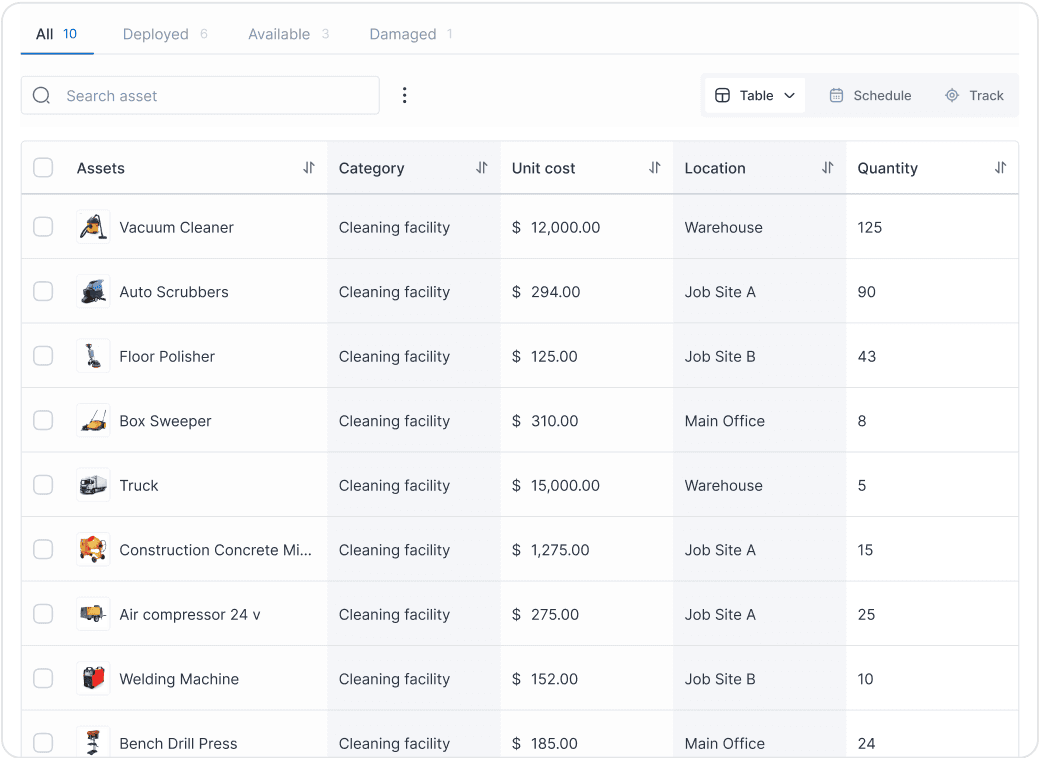The image size is (1039, 758).
Task: Sort by Quantity column arrows
Action: (1001, 168)
